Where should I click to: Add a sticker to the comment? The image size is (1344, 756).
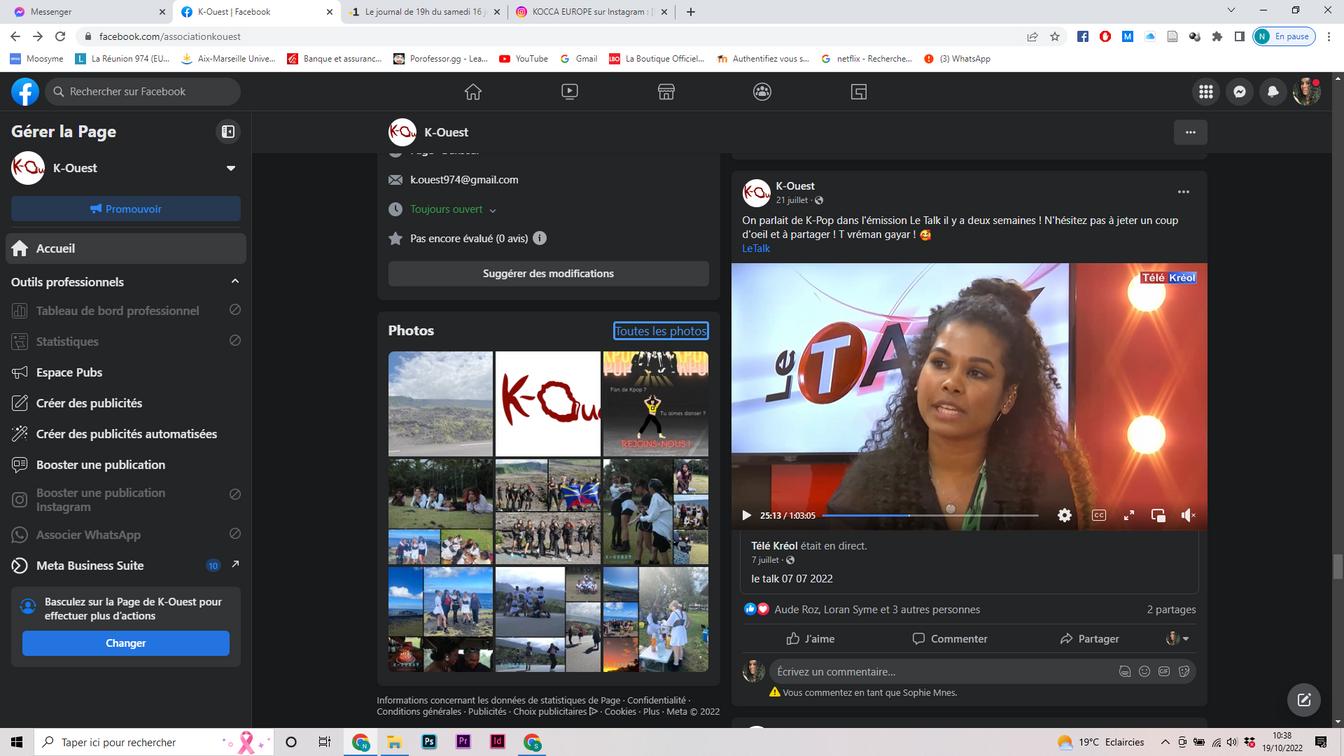click(1184, 672)
